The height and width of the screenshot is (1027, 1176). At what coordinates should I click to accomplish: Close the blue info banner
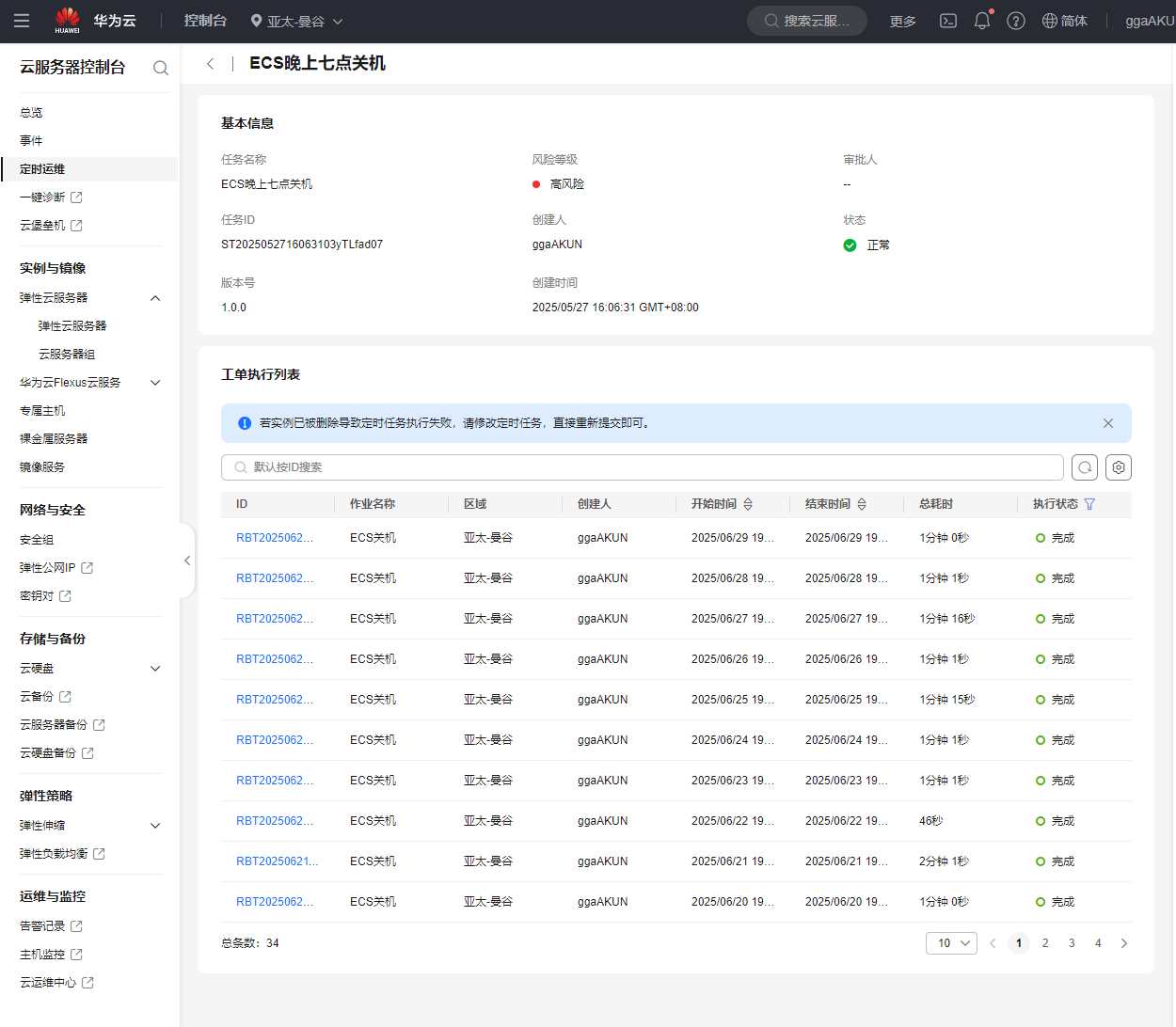1108,423
